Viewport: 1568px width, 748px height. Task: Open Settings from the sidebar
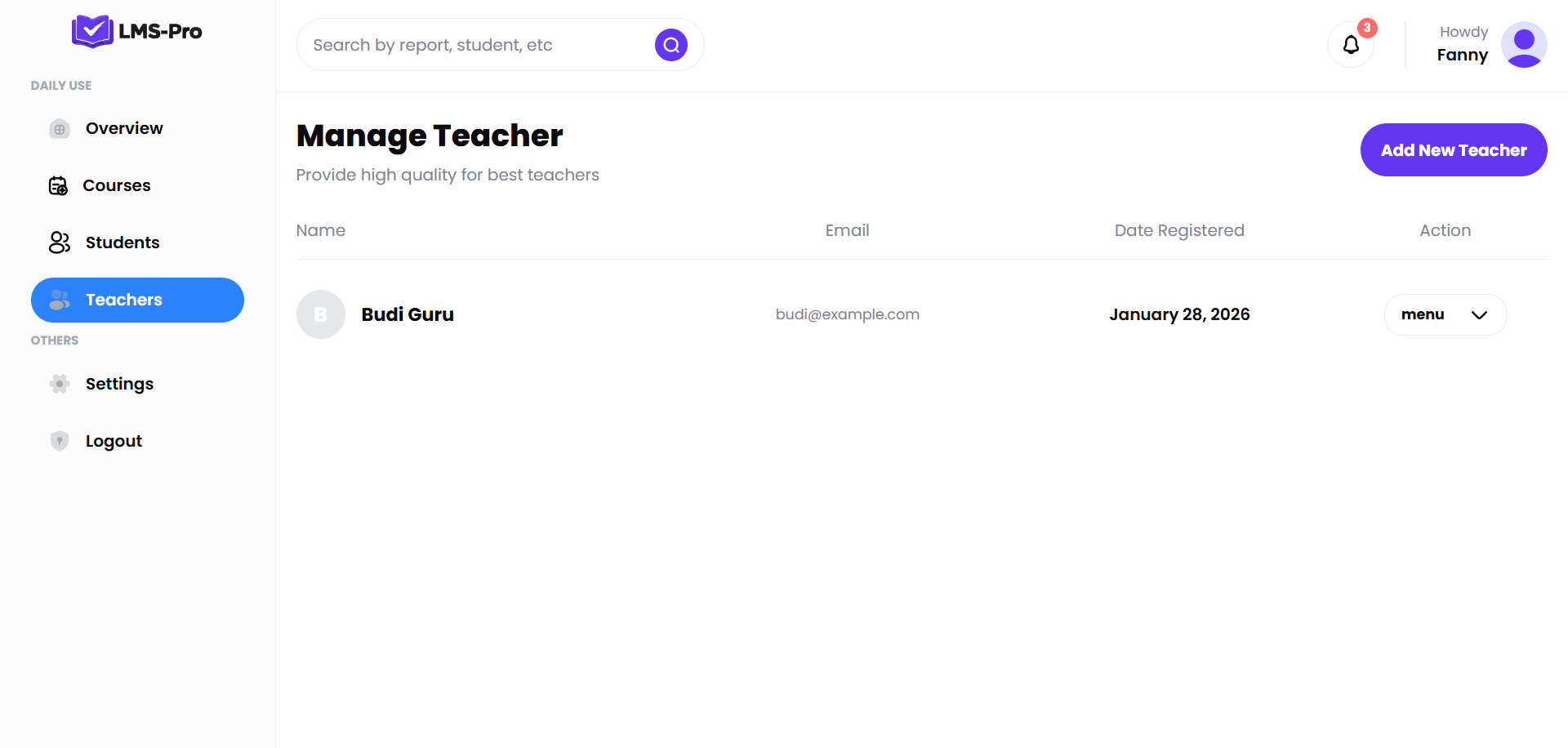[x=137, y=384]
